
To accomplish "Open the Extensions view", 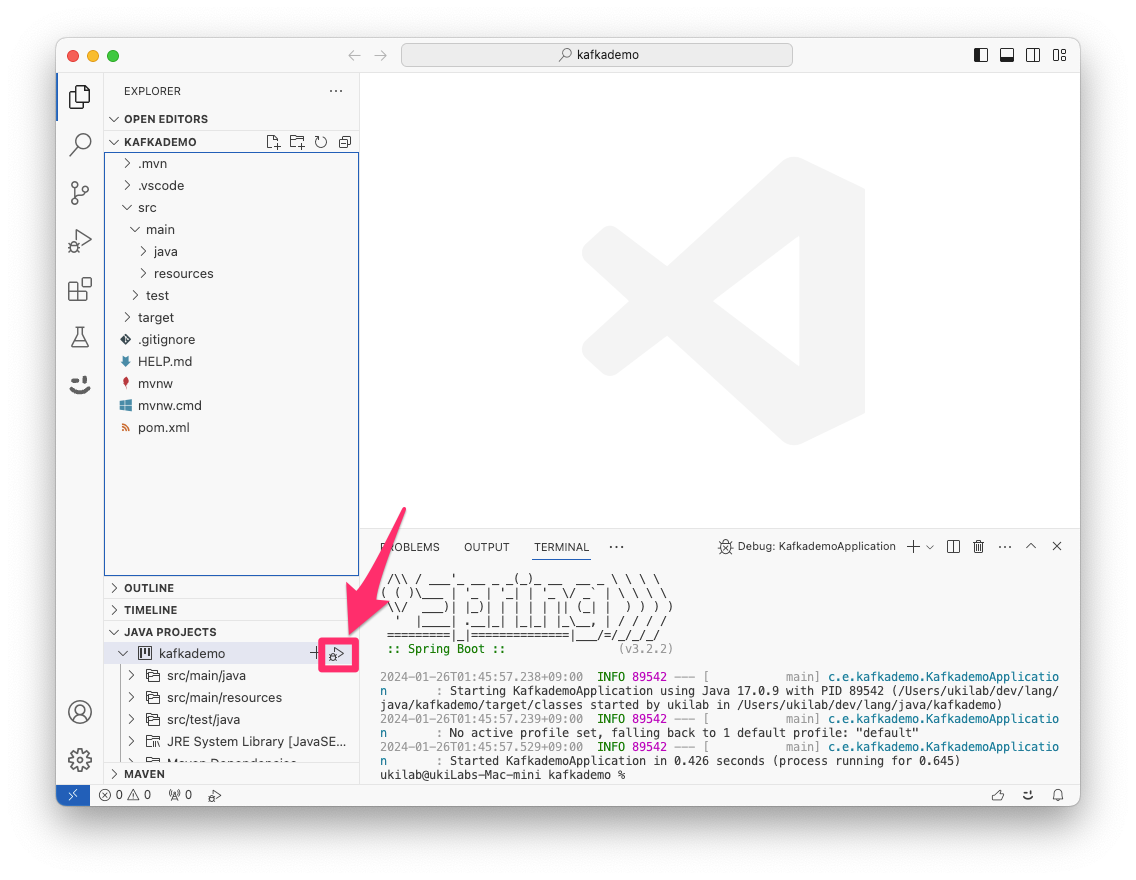I will 80,289.
